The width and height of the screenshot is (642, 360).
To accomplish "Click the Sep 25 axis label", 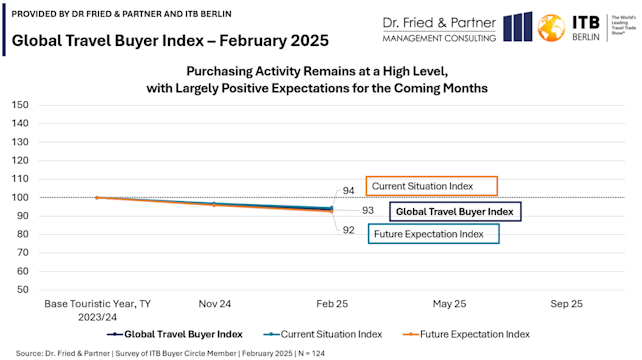I will click(566, 304).
